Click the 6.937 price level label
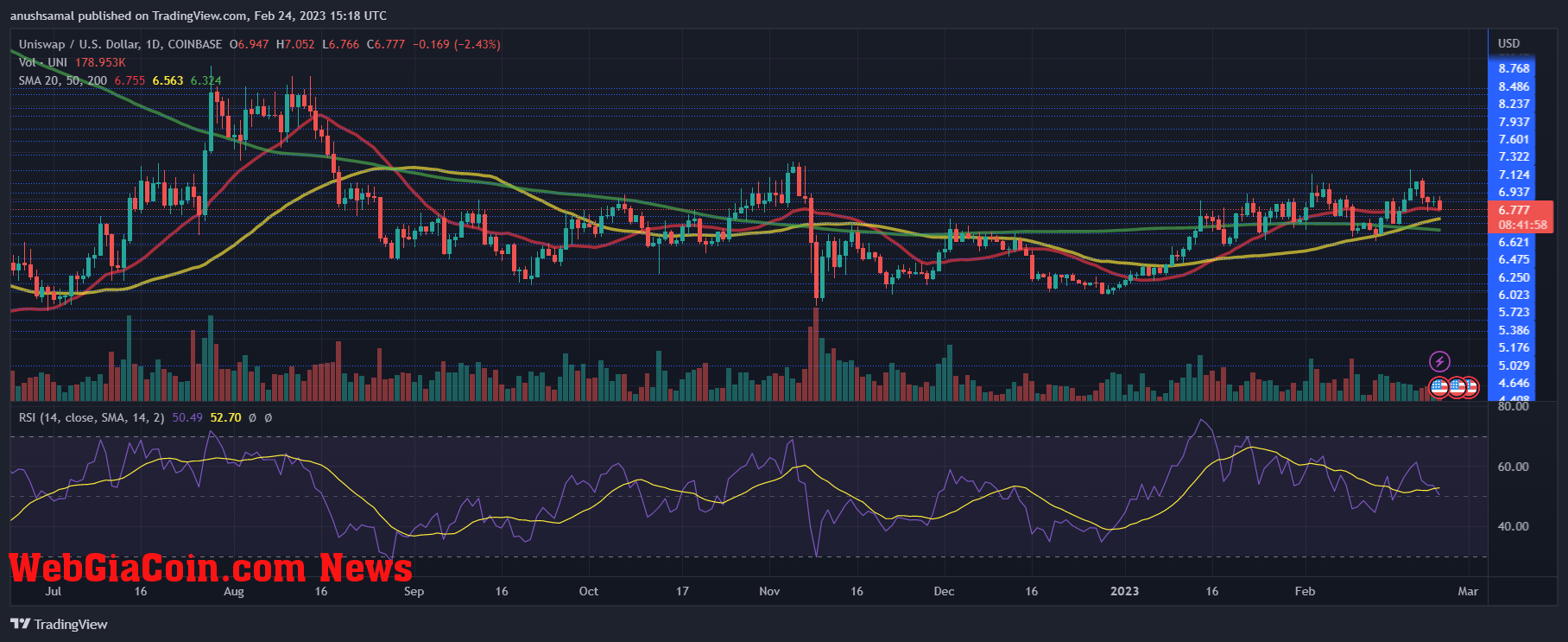The width and height of the screenshot is (1568, 642). 1514,192
